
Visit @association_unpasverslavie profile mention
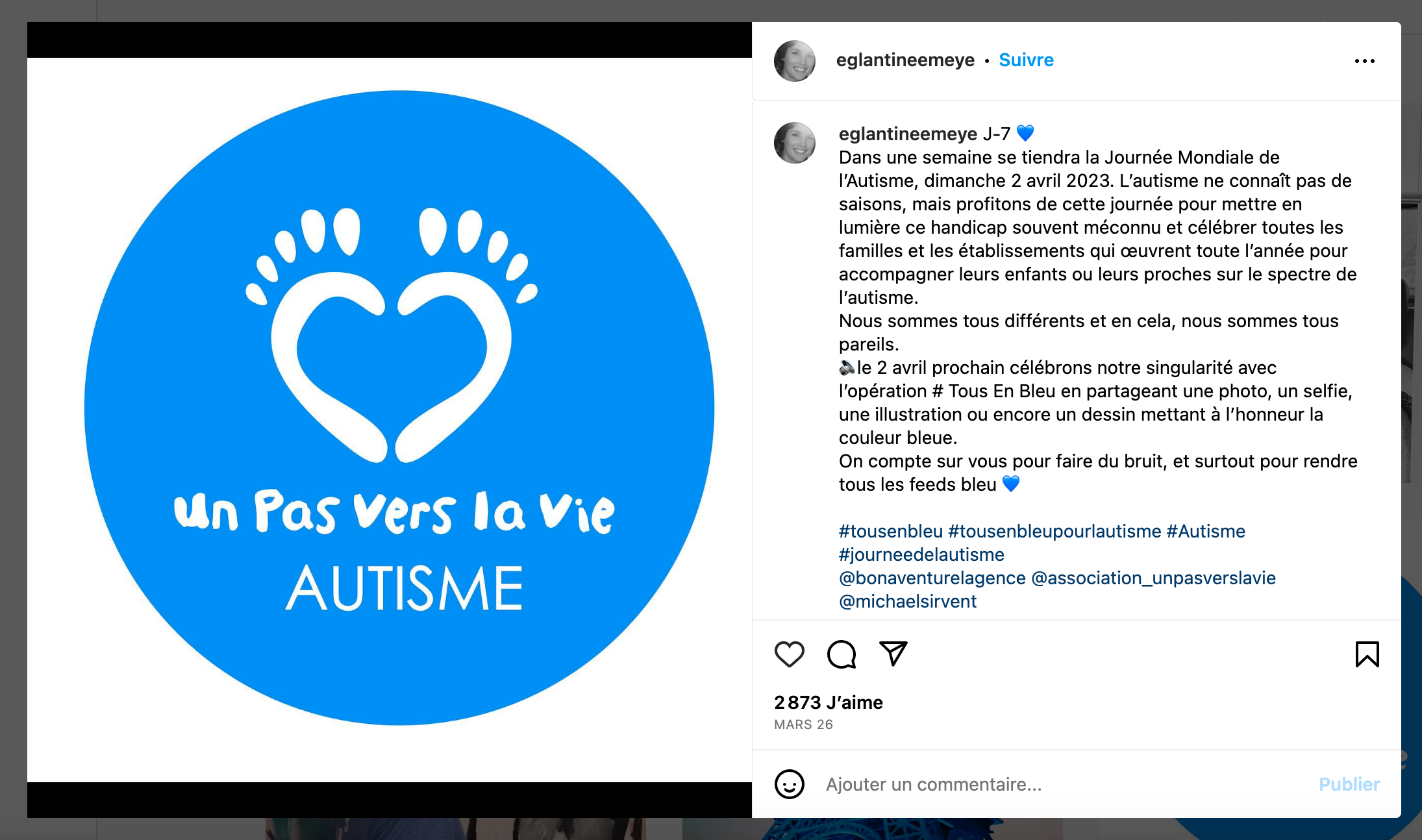click(x=1153, y=578)
